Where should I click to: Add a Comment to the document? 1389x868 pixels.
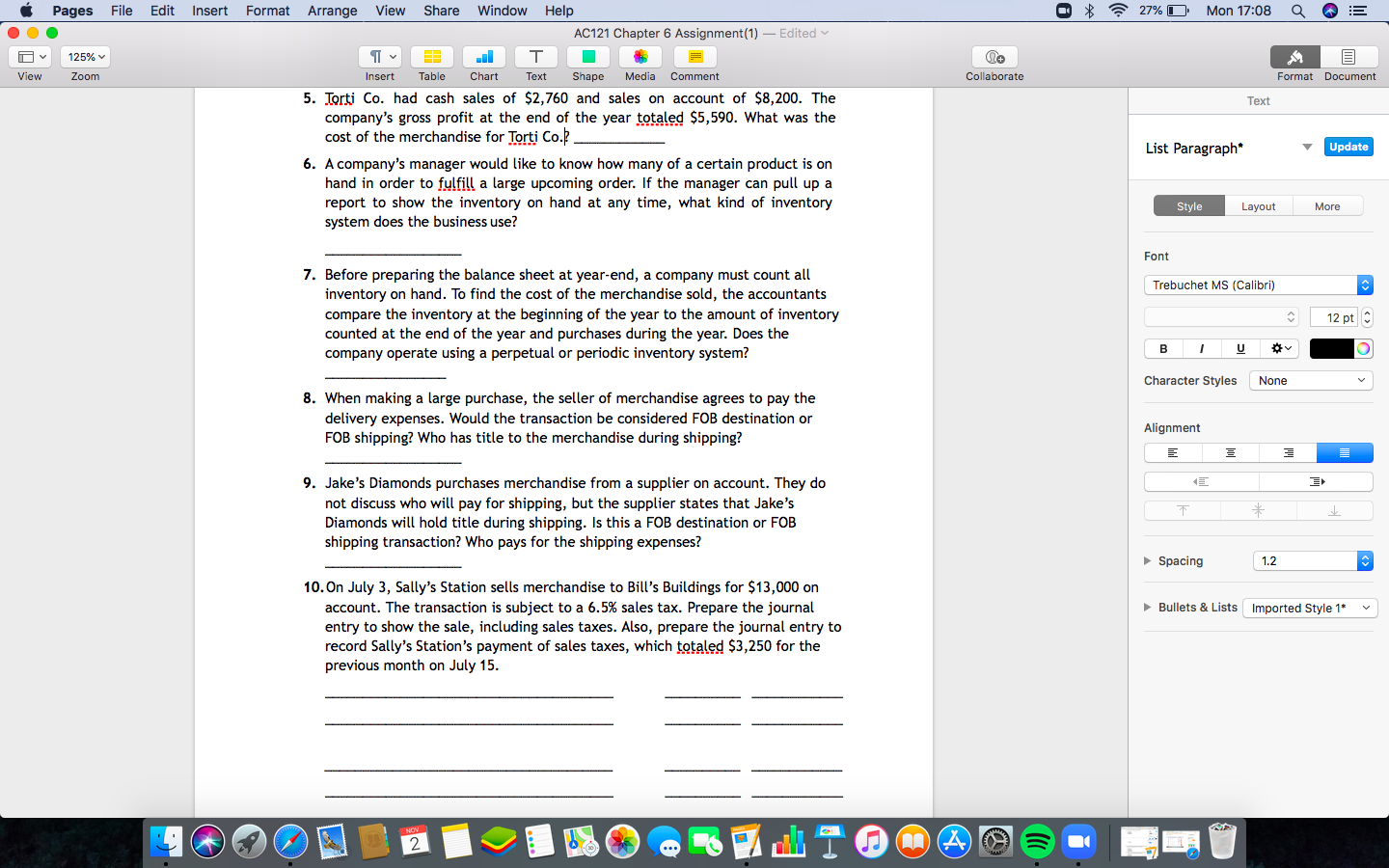pyautogui.click(x=694, y=65)
